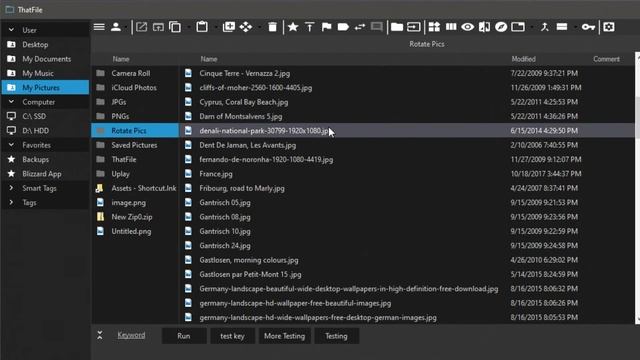
Task: Sort by Modified column header
Action: point(524,59)
